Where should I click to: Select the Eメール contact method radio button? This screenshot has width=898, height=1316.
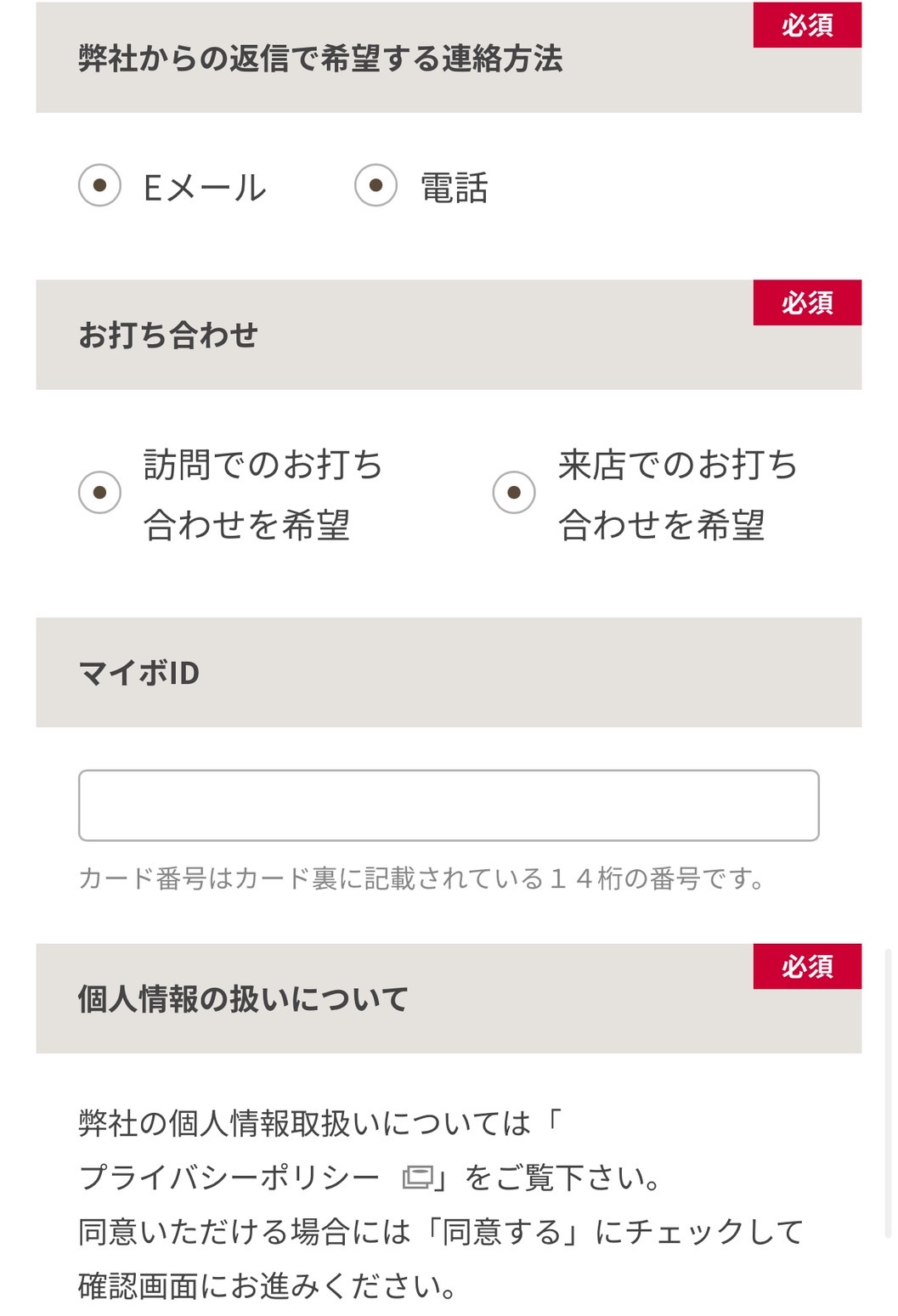[101, 188]
